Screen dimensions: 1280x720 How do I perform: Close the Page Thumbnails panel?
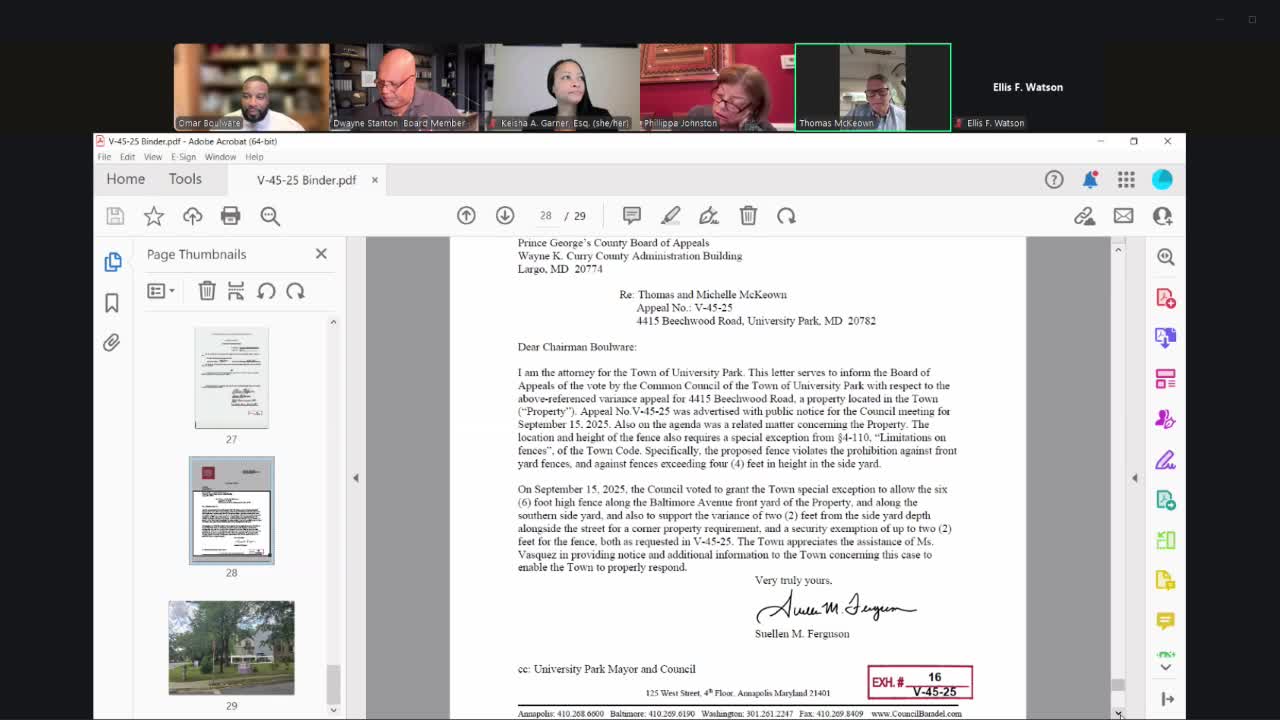(321, 254)
